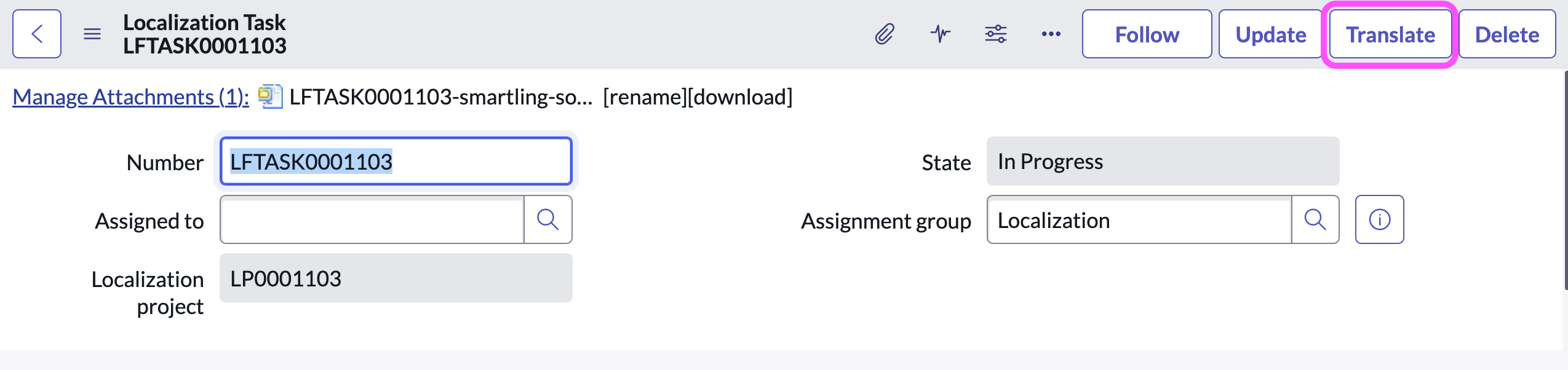Click the [rename] attachment link

point(644,97)
